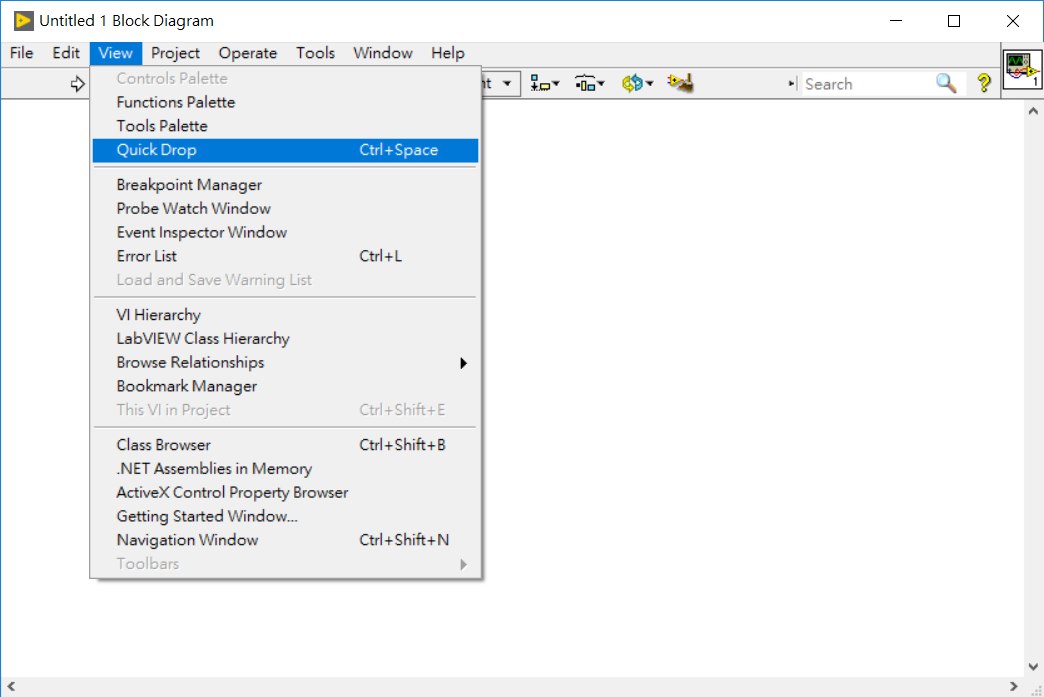
Task: Select Functions Palette from View menu
Action: 285,103
